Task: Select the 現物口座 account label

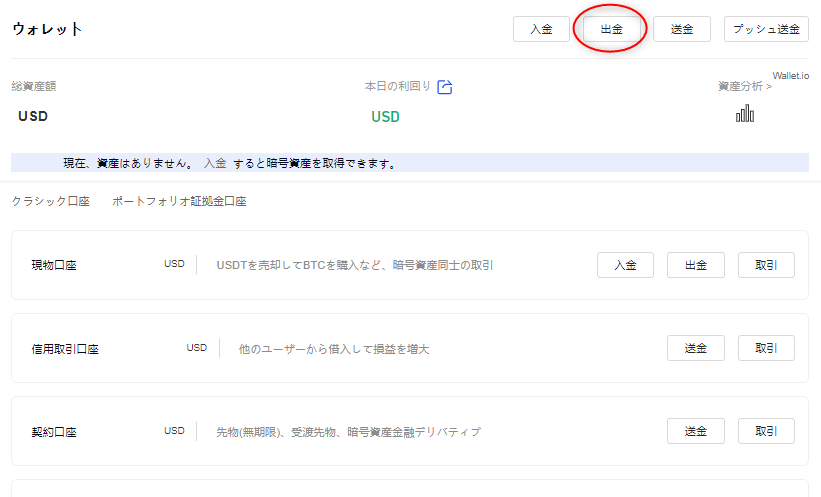Action: [x=54, y=266]
